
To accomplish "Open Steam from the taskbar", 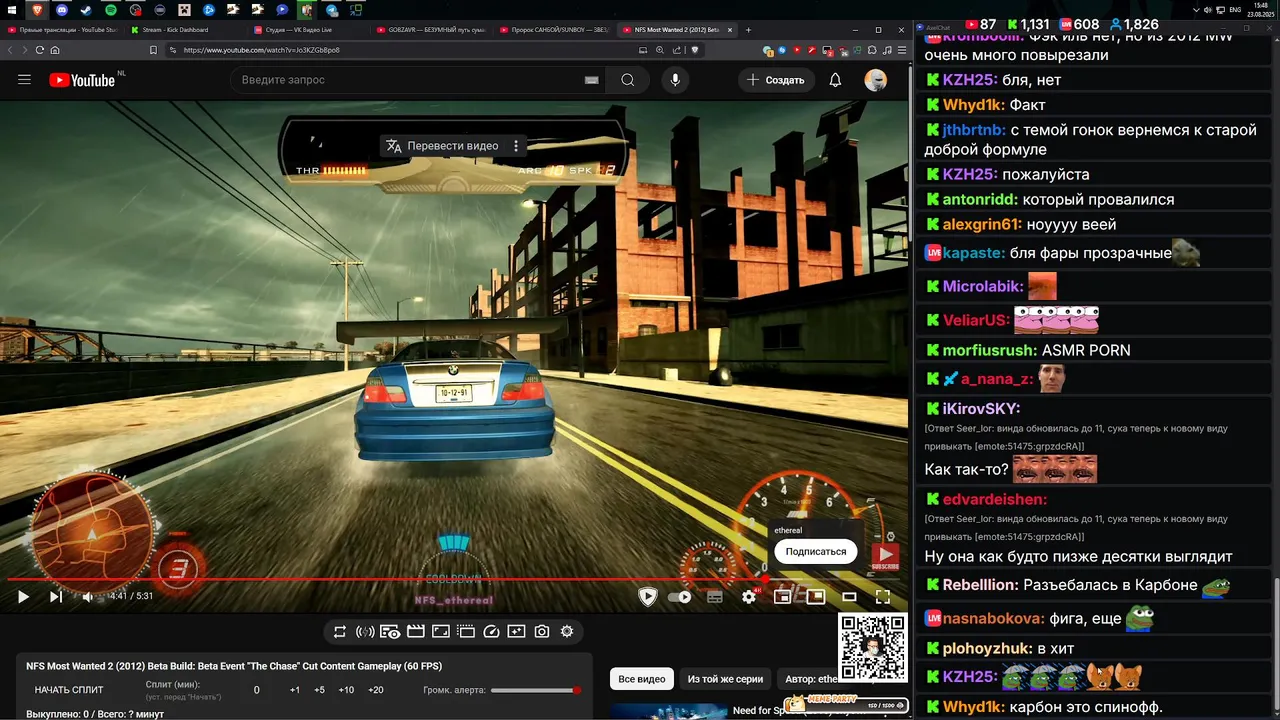I will 86,9.
